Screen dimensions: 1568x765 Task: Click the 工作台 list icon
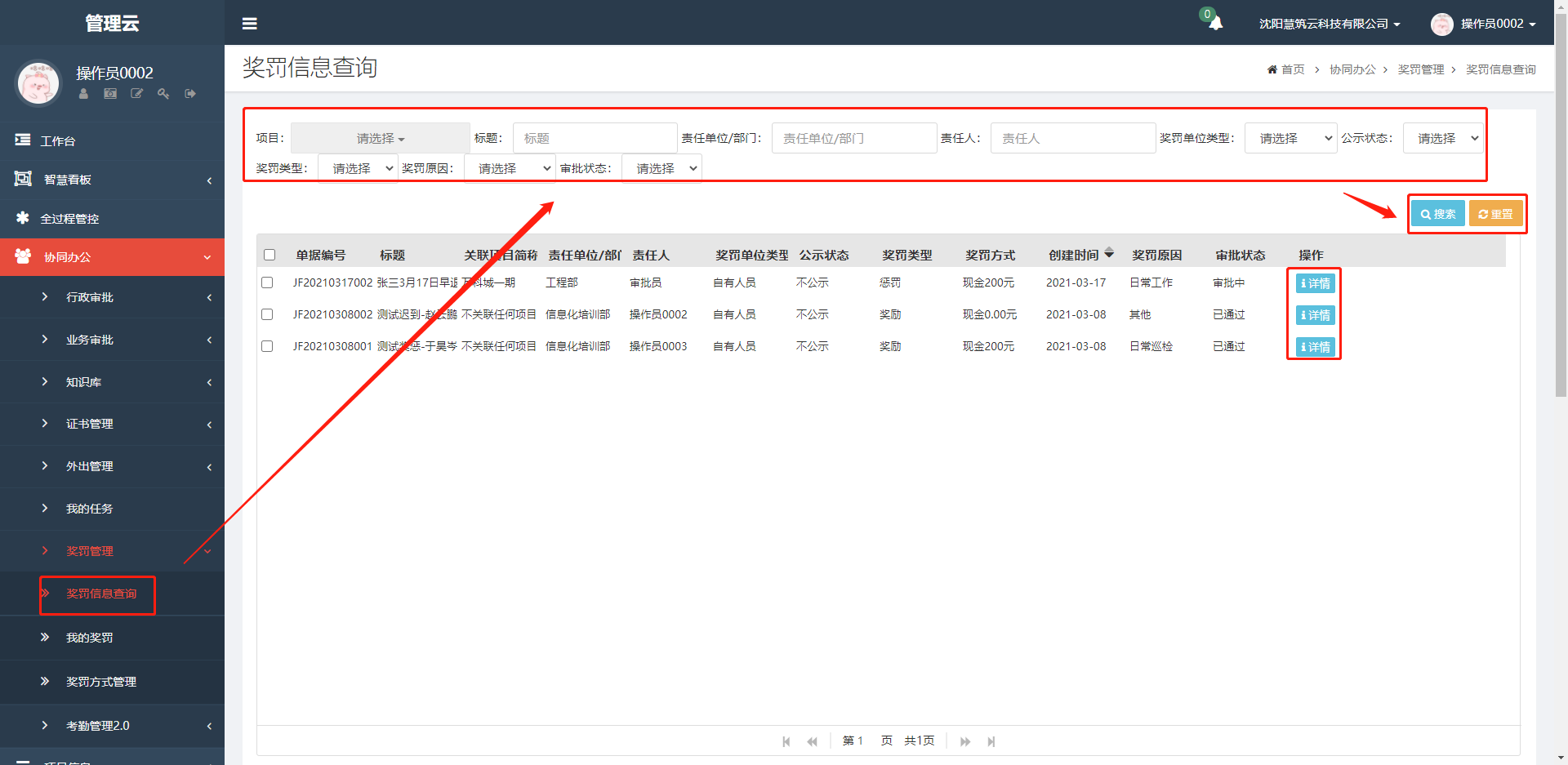(x=23, y=140)
